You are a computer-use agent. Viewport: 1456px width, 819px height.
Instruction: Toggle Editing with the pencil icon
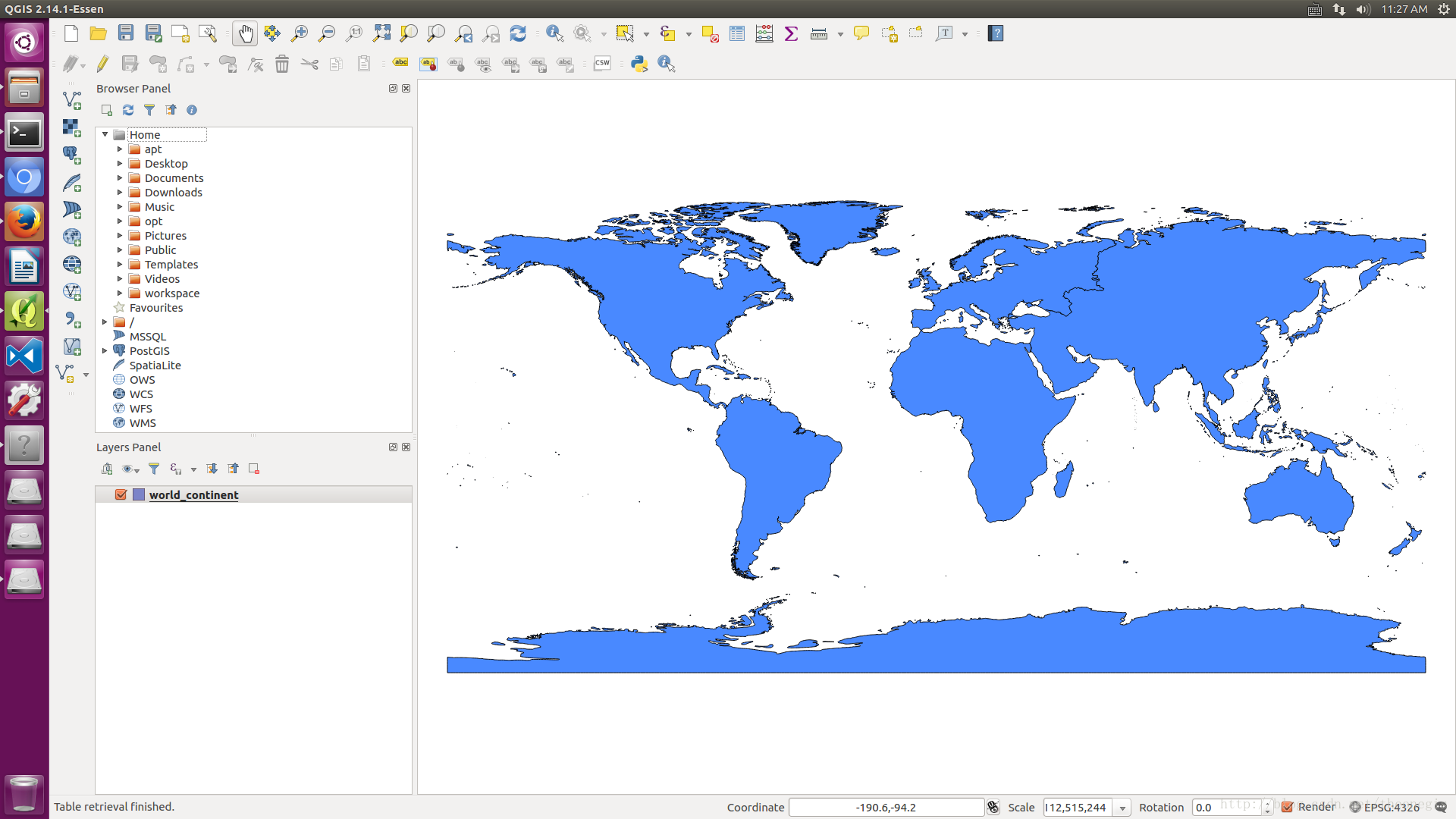click(x=102, y=64)
